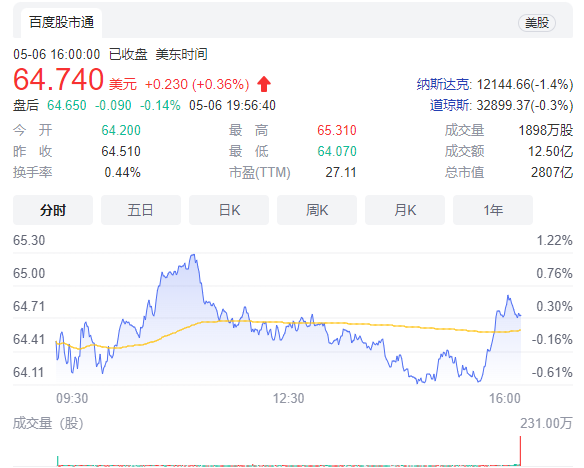The width and height of the screenshot is (584, 468).
Task: Switch to the 月K chart tab
Action: point(405,210)
